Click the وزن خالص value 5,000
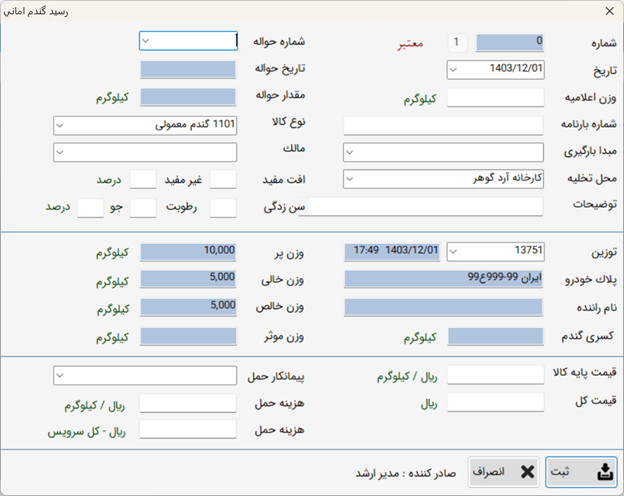Screen dimensions: 624x496 (188, 307)
